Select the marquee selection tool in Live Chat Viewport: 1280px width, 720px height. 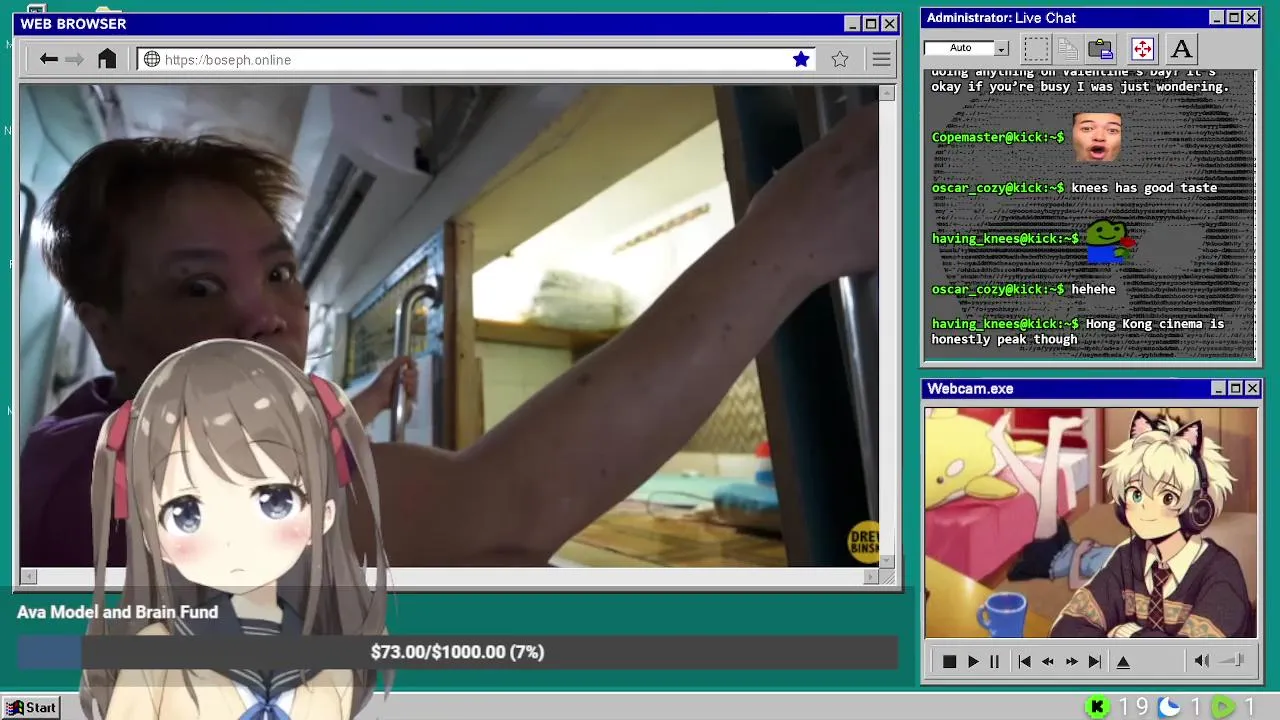[1037, 48]
